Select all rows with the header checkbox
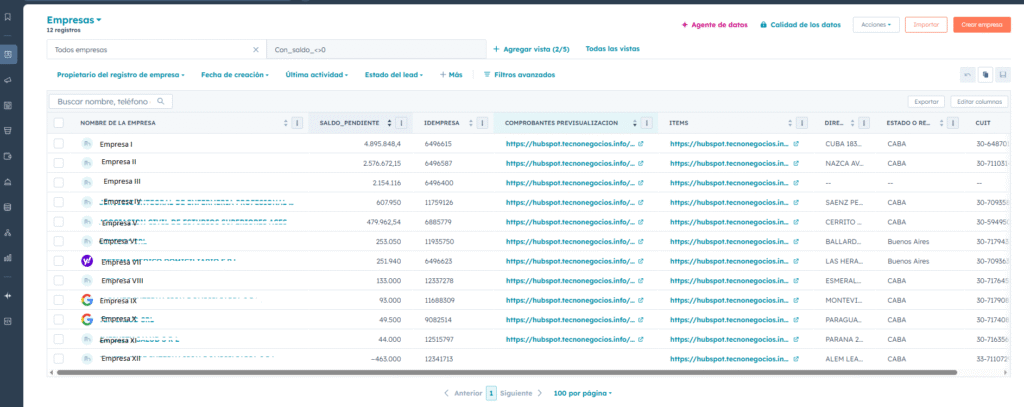 pos(58,123)
